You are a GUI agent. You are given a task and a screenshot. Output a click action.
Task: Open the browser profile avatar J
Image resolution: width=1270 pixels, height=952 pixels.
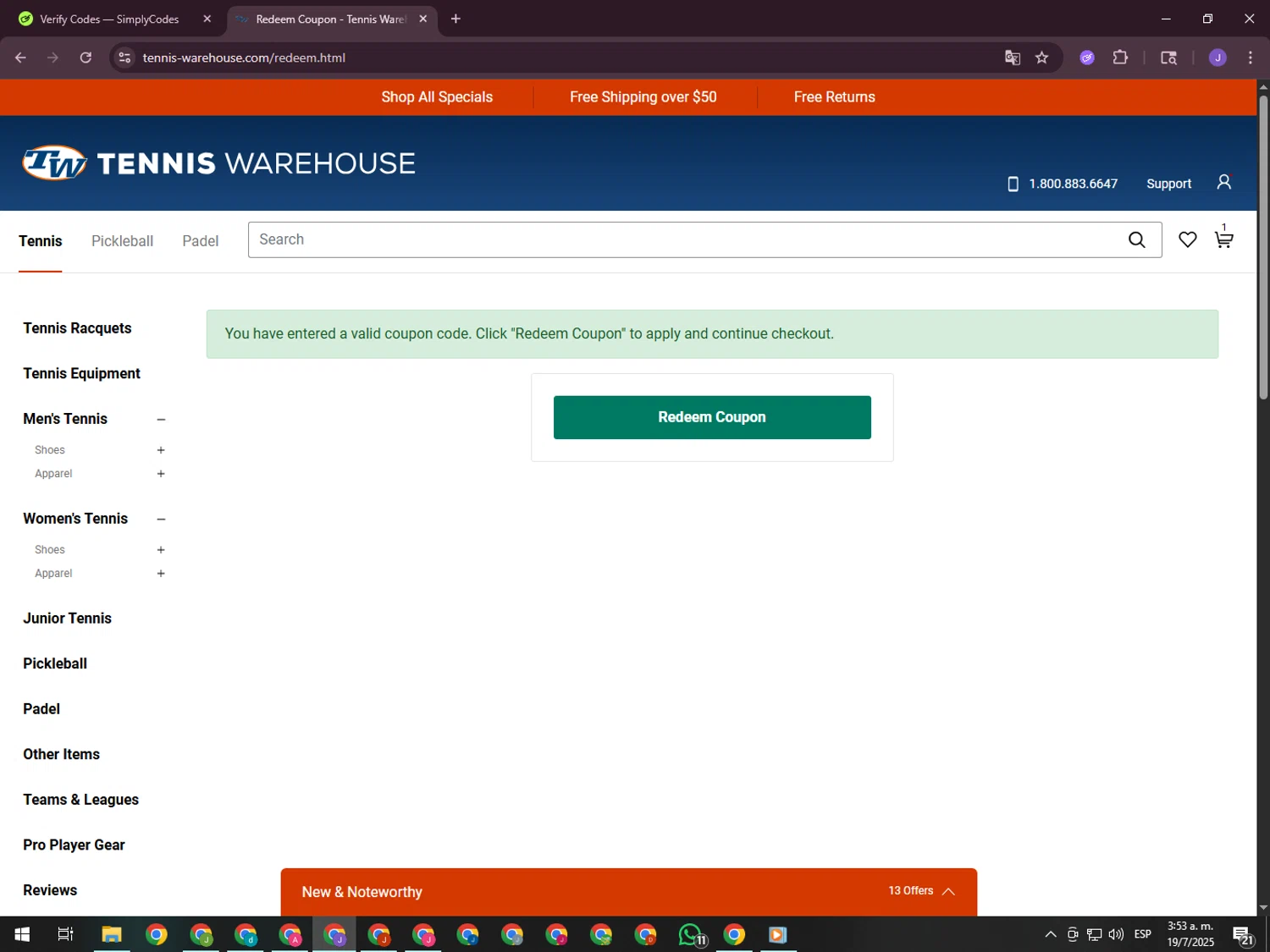click(1218, 58)
